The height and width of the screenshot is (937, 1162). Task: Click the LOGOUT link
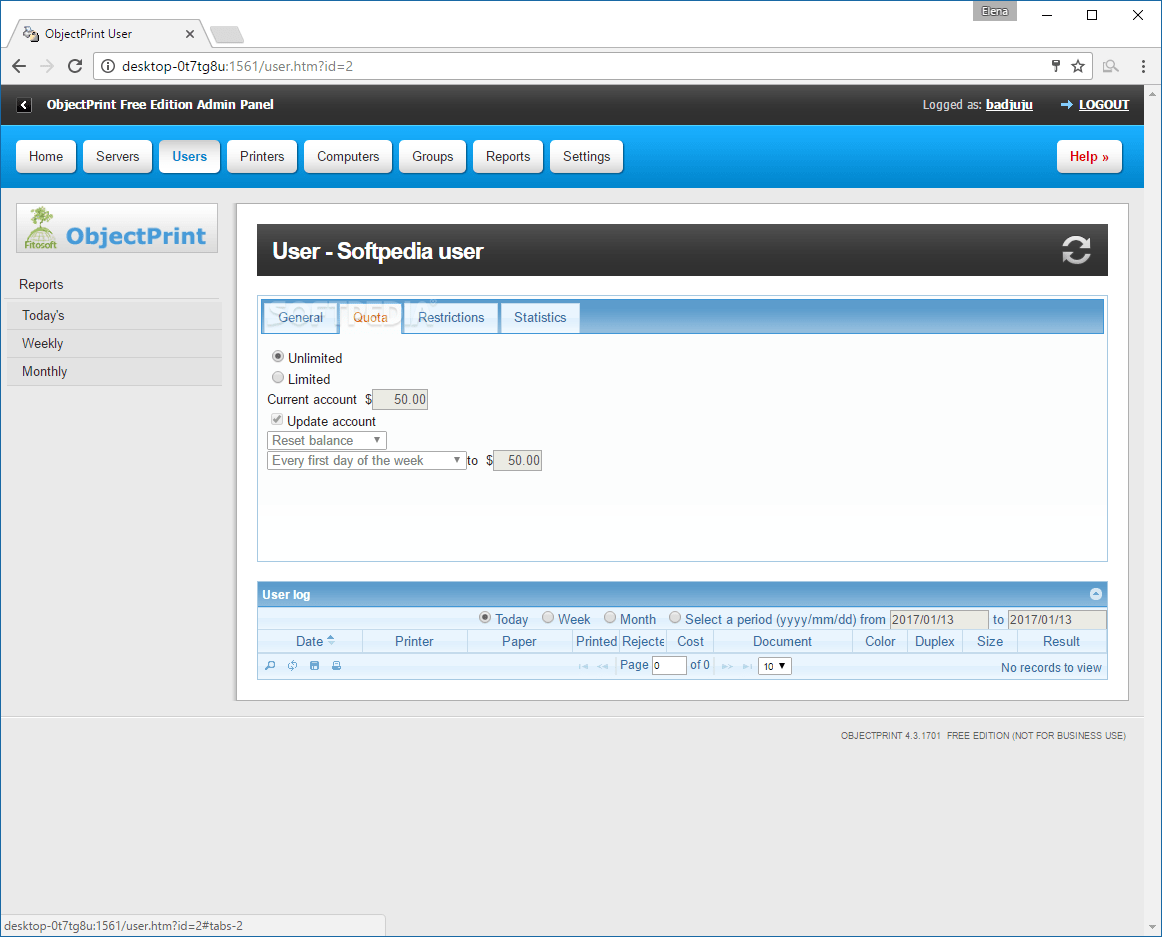(1103, 105)
